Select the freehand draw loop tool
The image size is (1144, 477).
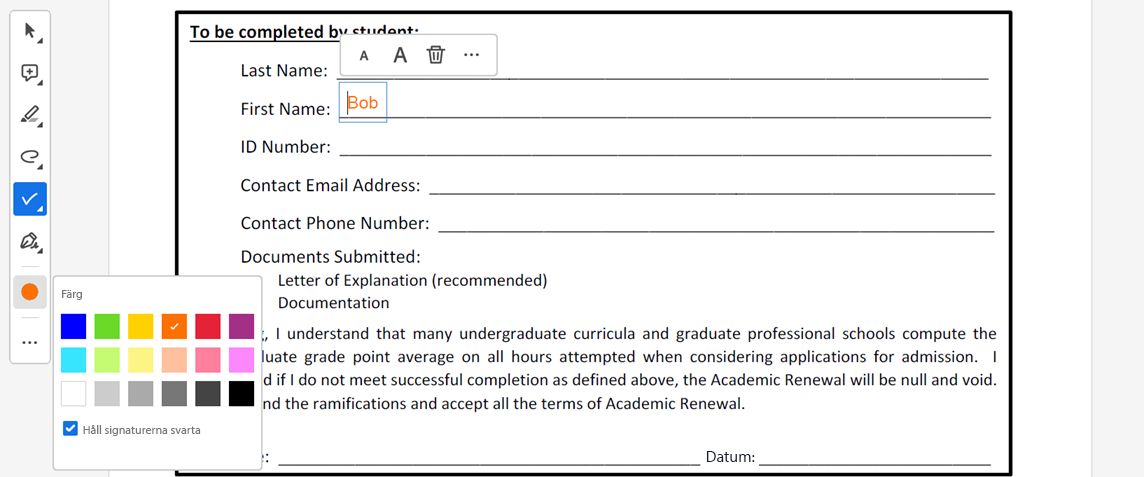click(x=30, y=157)
